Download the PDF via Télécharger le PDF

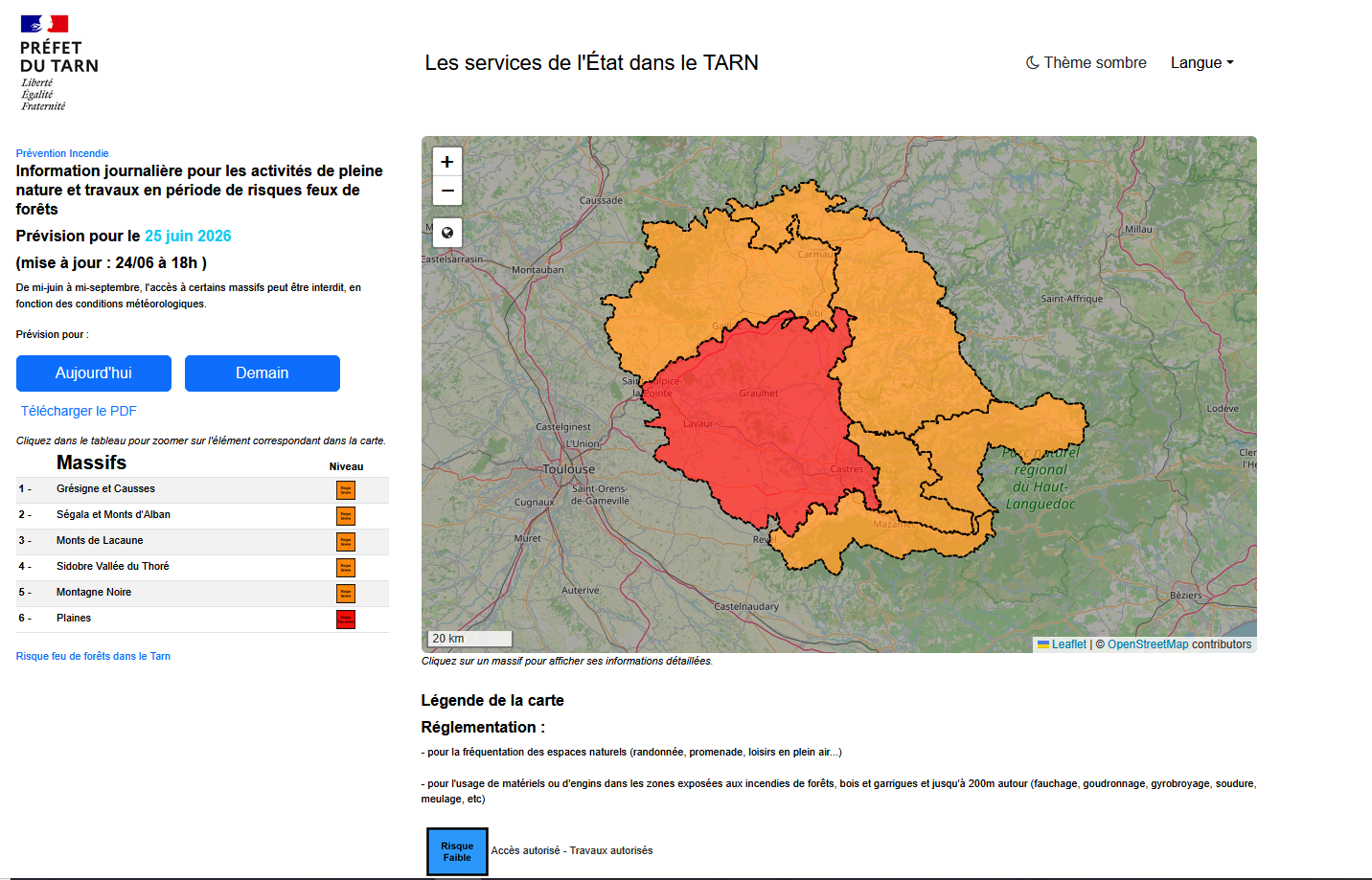click(x=79, y=411)
